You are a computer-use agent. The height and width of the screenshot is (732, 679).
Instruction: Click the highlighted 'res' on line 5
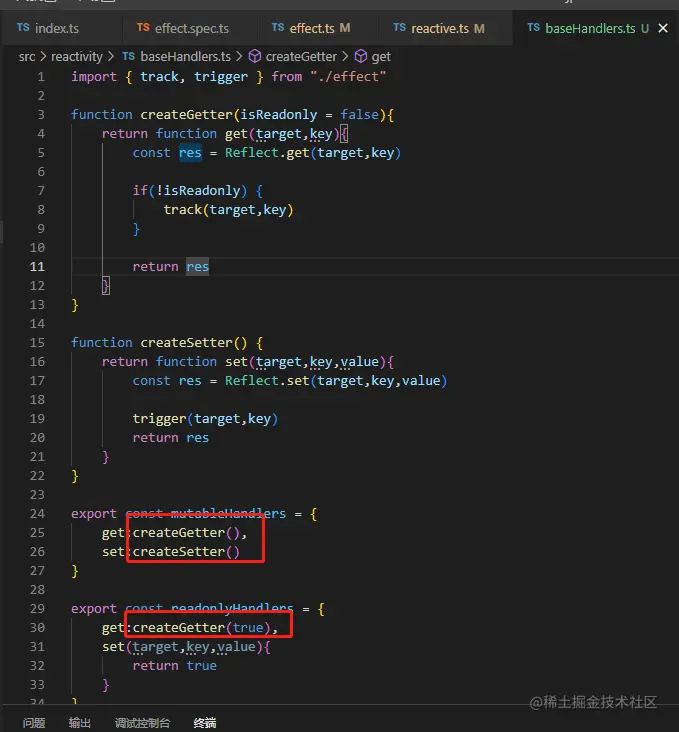[x=190, y=153]
